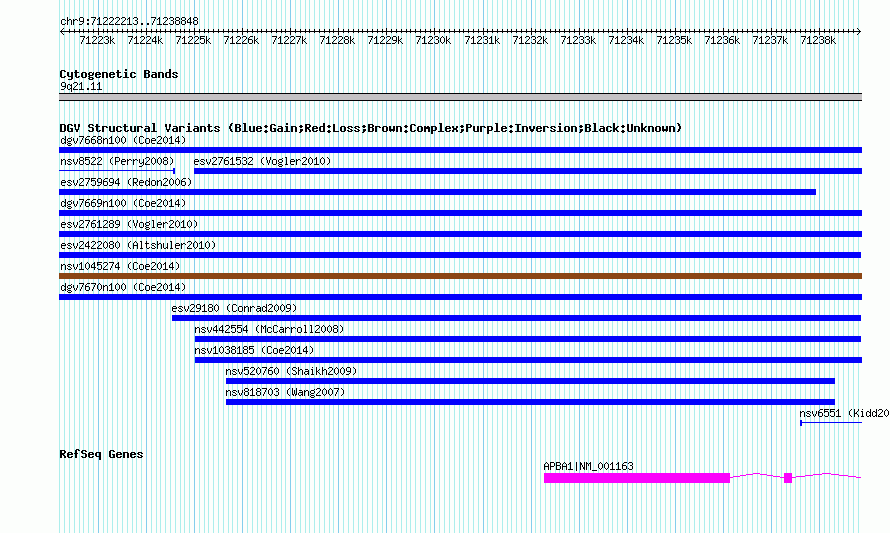
Task: Click the 71238k ruler tick label
Action: pos(818,40)
